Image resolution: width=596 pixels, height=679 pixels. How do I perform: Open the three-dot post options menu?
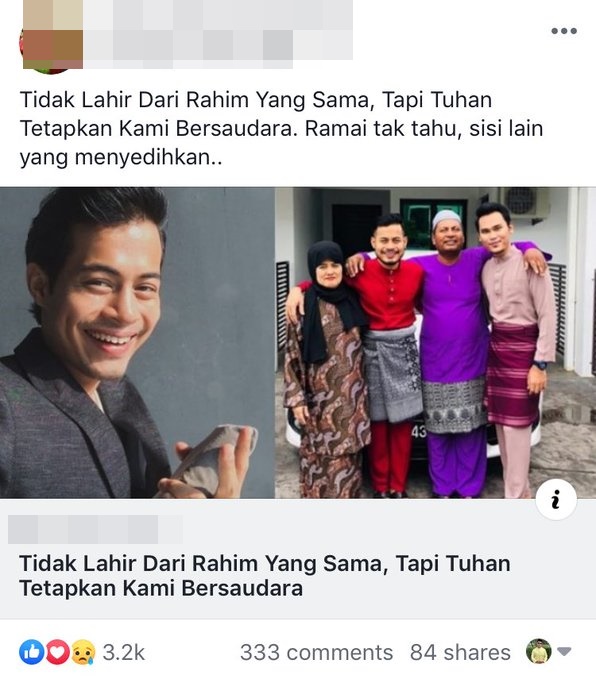564,31
